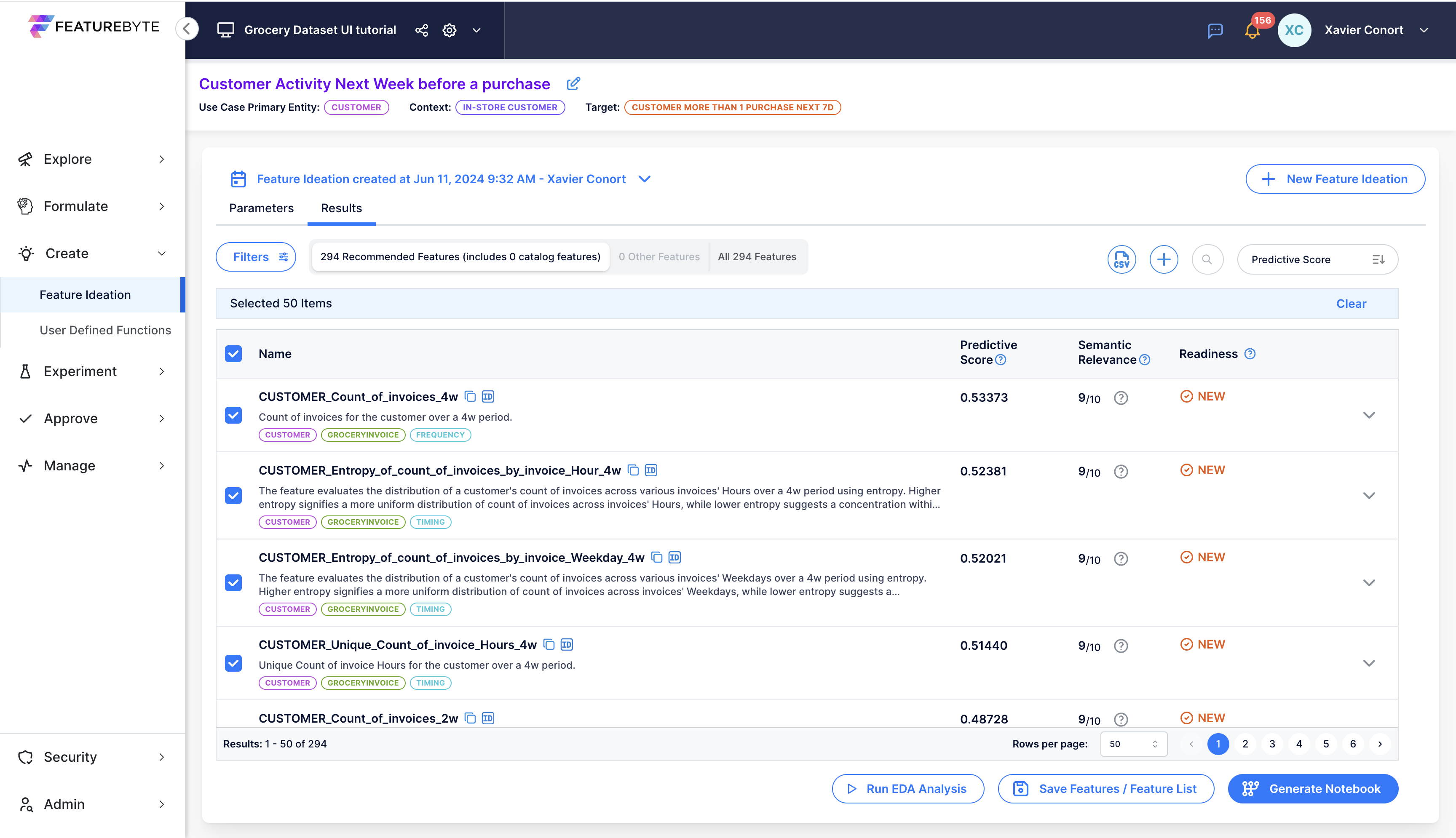Uncheck Unique_Count_of_invoice_Hours_4w checkbox
The width and height of the screenshot is (1456, 838).
[x=233, y=662]
